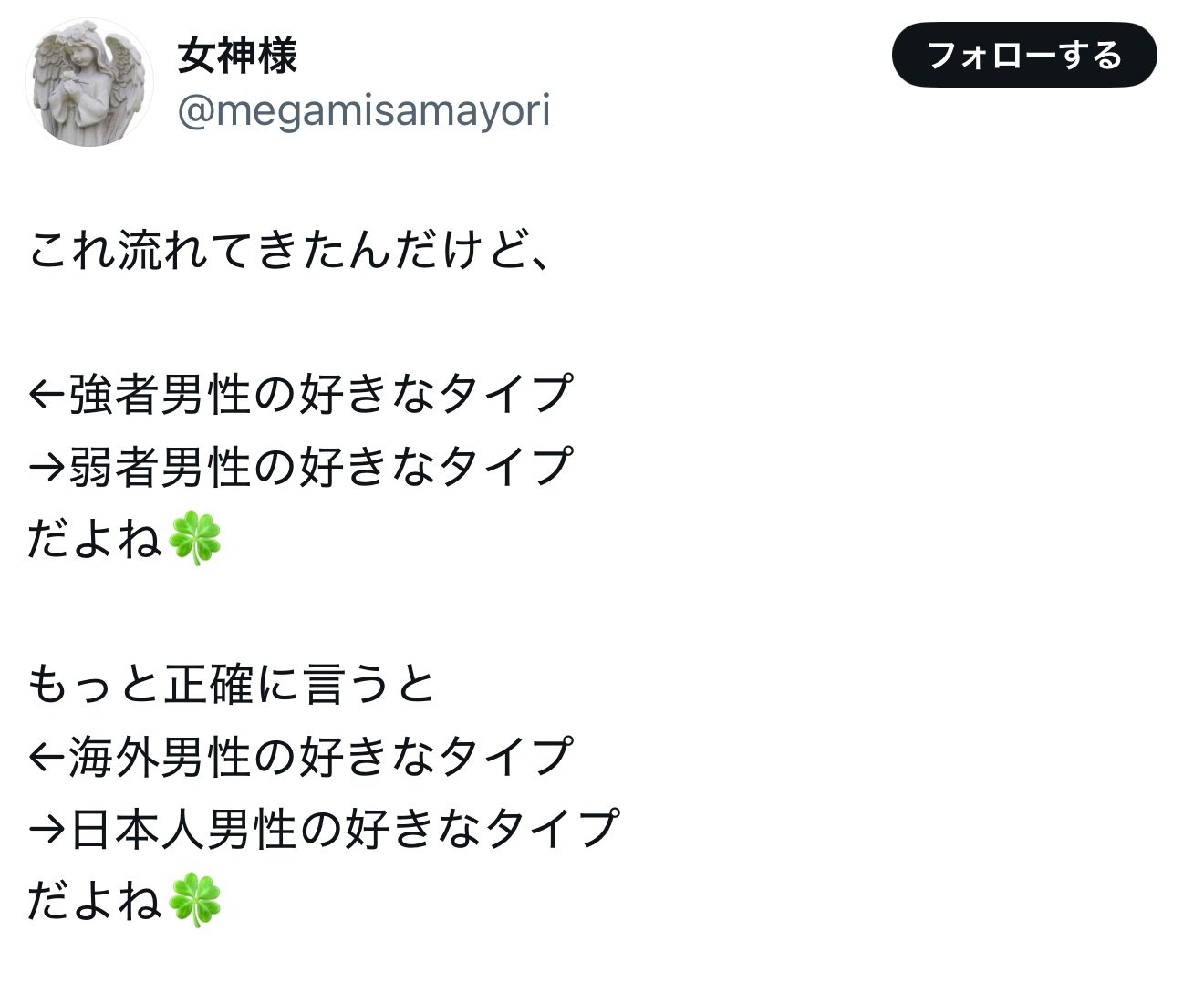This screenshot has width=1204, height=1003.
Task: Open the 女神様 display name profile
Action: point(237,55)
